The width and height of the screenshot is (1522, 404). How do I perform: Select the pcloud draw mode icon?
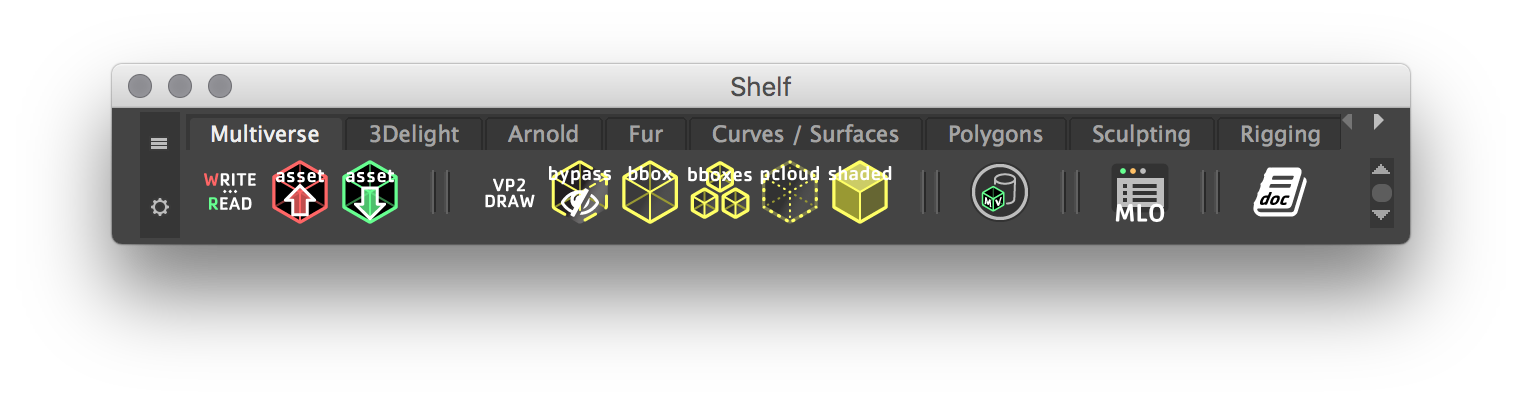click(x=790, y=192)
